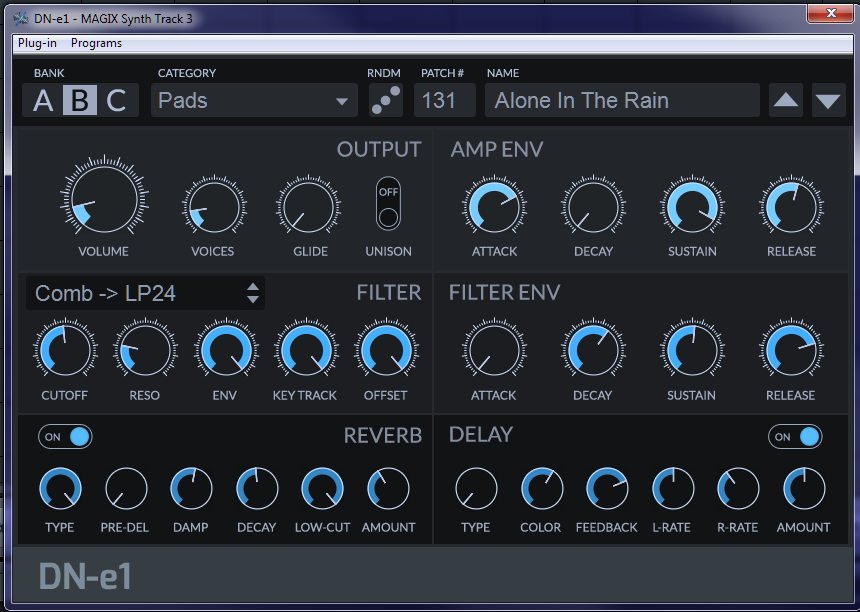Click the Glide knob

tap(308, 208)
